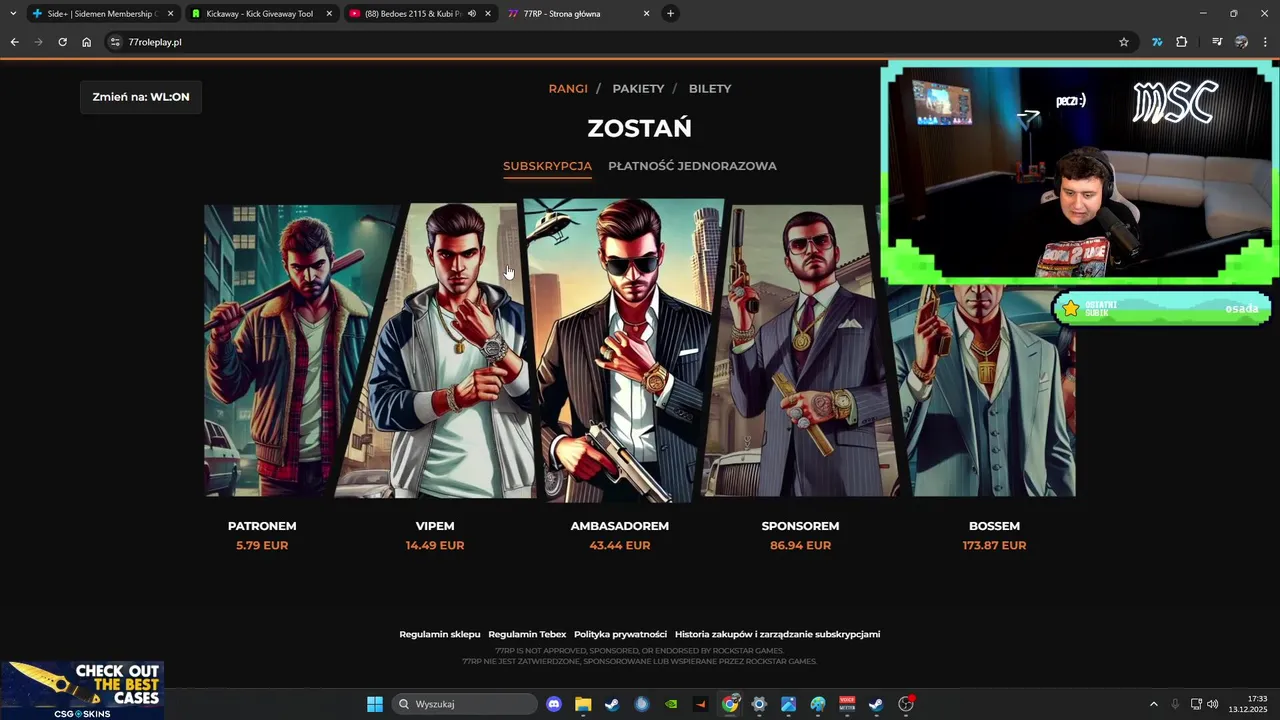The image size is (1280, 720).
Task: Open Discord from the taskbar
Action: (554, 704)
